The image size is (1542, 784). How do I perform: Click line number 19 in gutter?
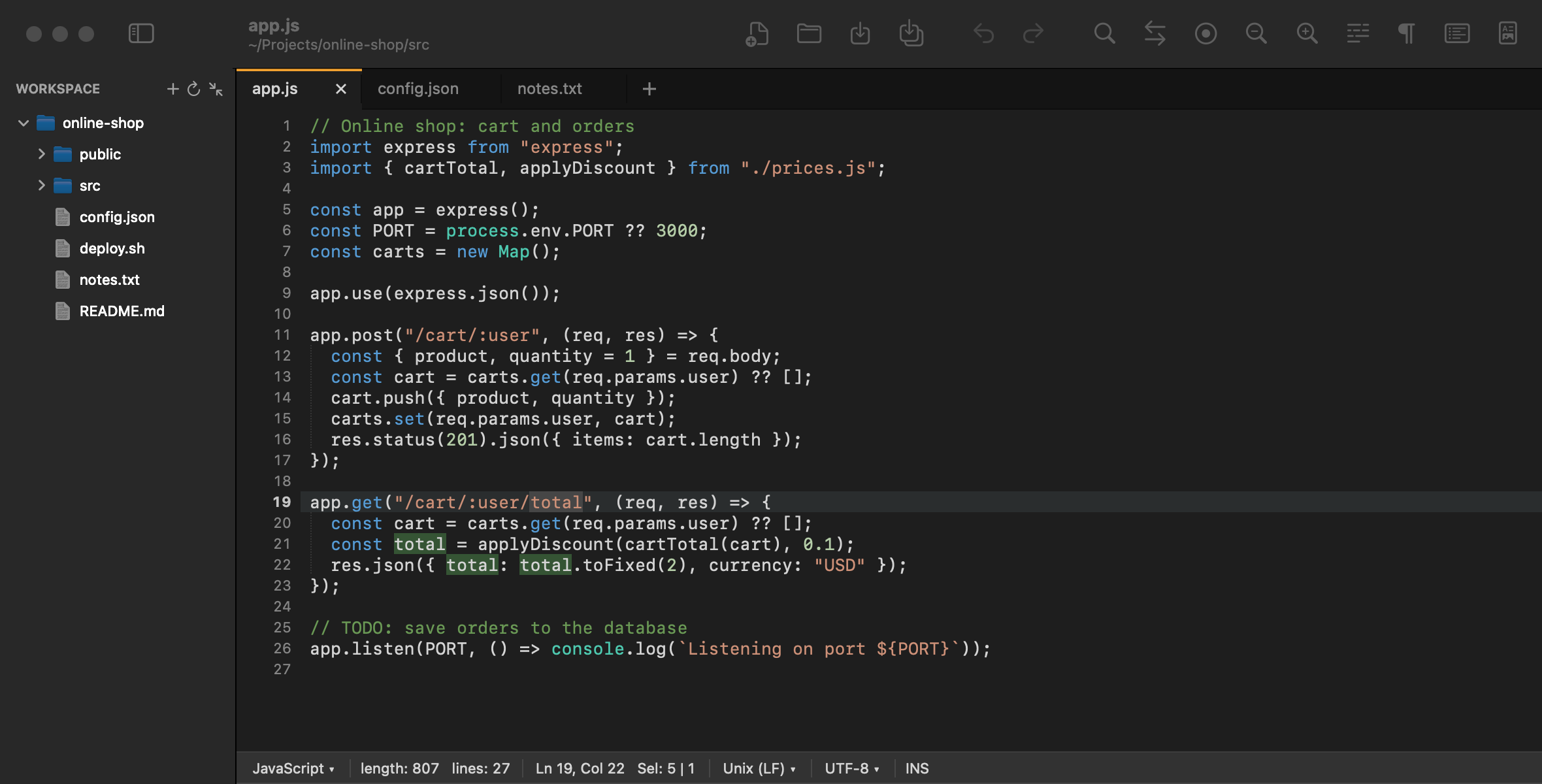282,502
